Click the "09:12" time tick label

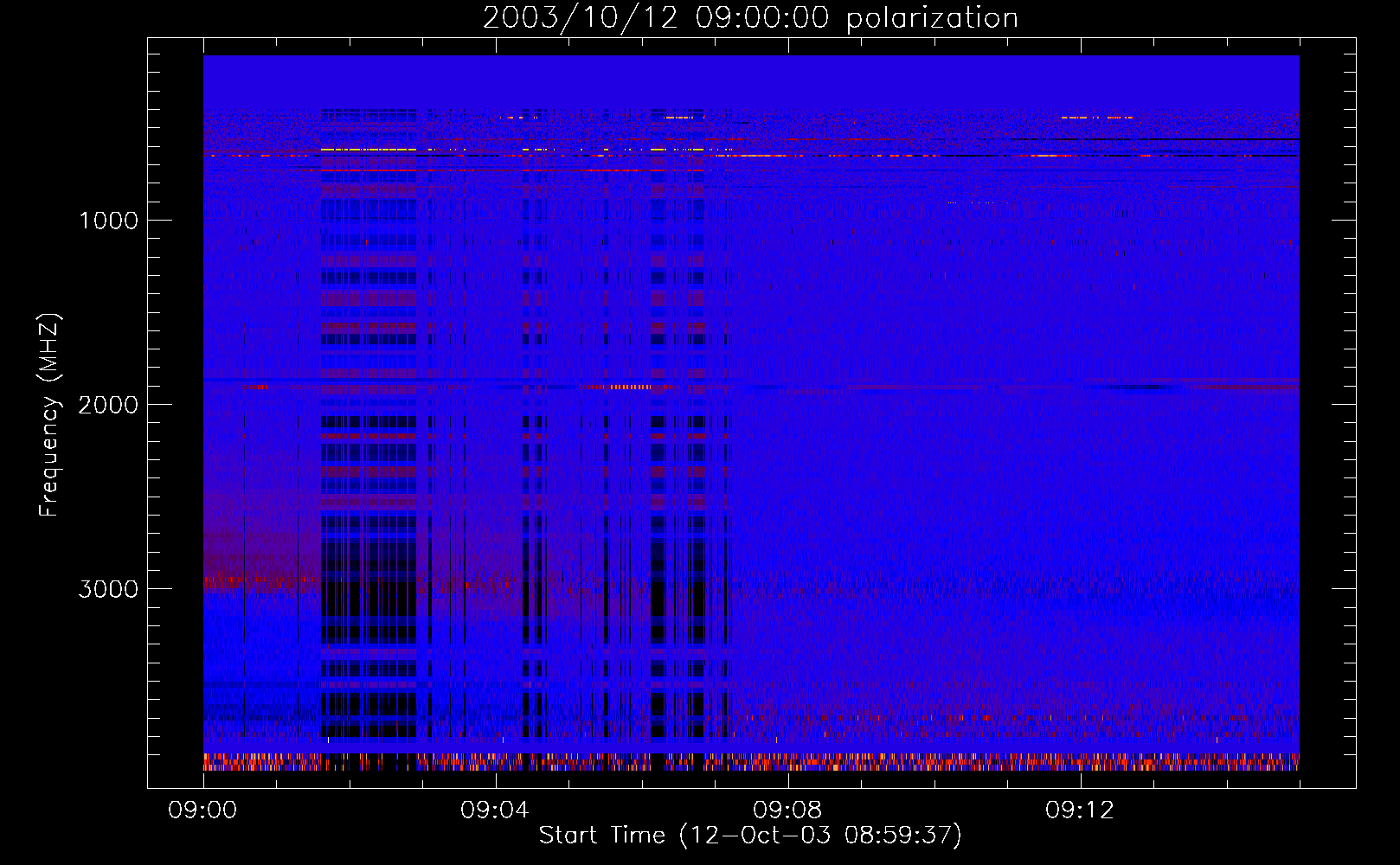pos(1080,811)
